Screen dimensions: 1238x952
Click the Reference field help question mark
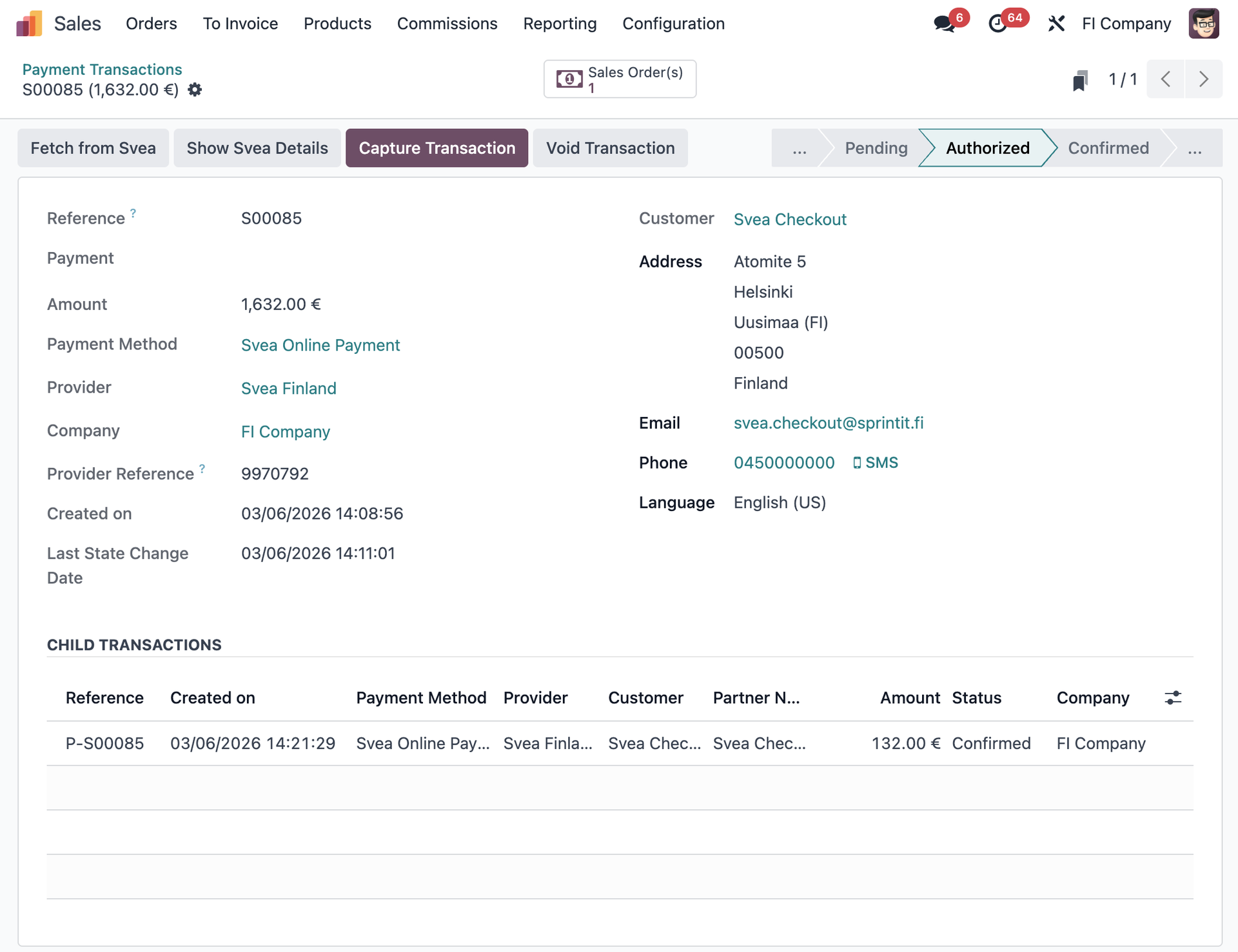point(133,212)
